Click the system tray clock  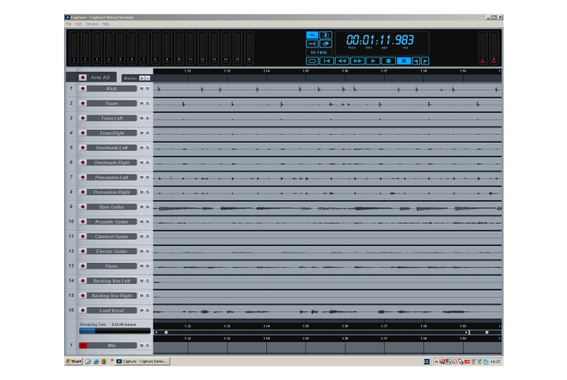pyautogui.click(x=495, y=362)
